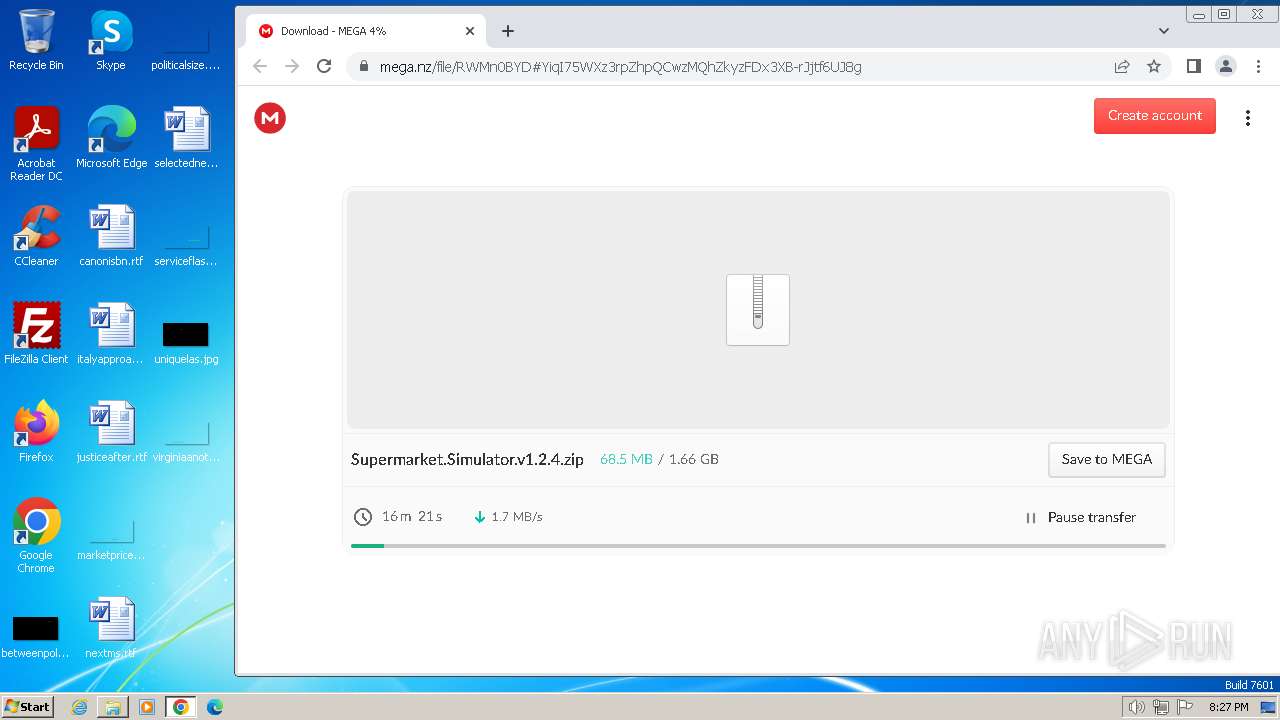Open Microsoft Edge desktop shortcut
Viewport: 1280px width, 720px height.
click(x=111, y=138)
